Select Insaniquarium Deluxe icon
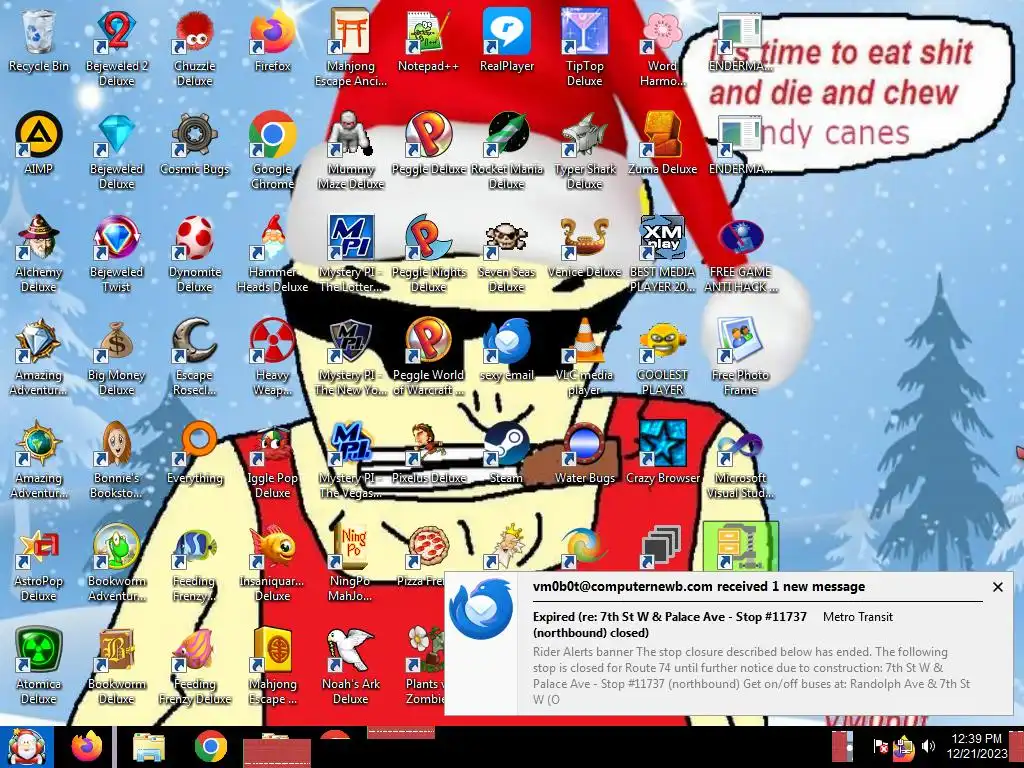 click(x=272, y=563)
